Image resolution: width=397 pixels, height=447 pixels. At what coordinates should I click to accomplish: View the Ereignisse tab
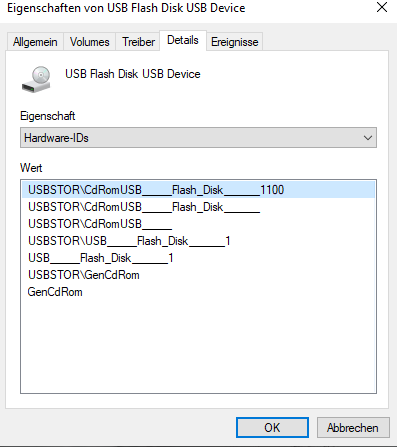234,42
